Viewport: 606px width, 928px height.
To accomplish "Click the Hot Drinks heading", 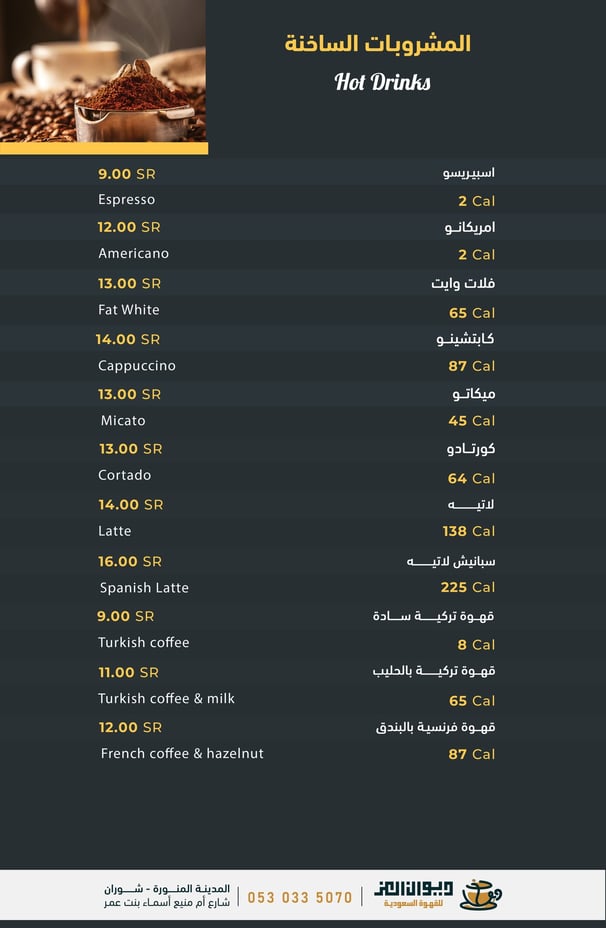I will 382,82.
